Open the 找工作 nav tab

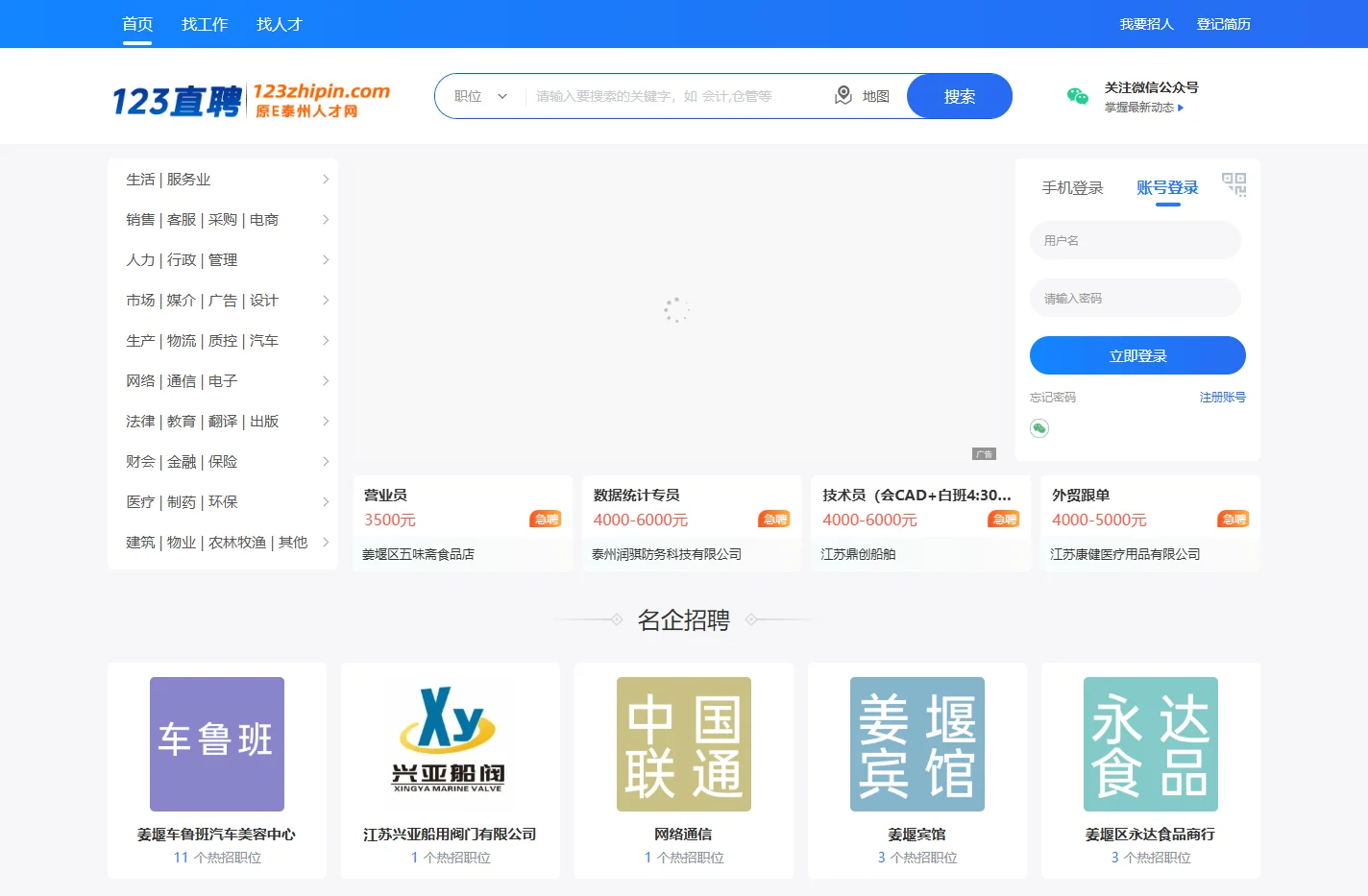pyautogui.click(x=205, y=24)
